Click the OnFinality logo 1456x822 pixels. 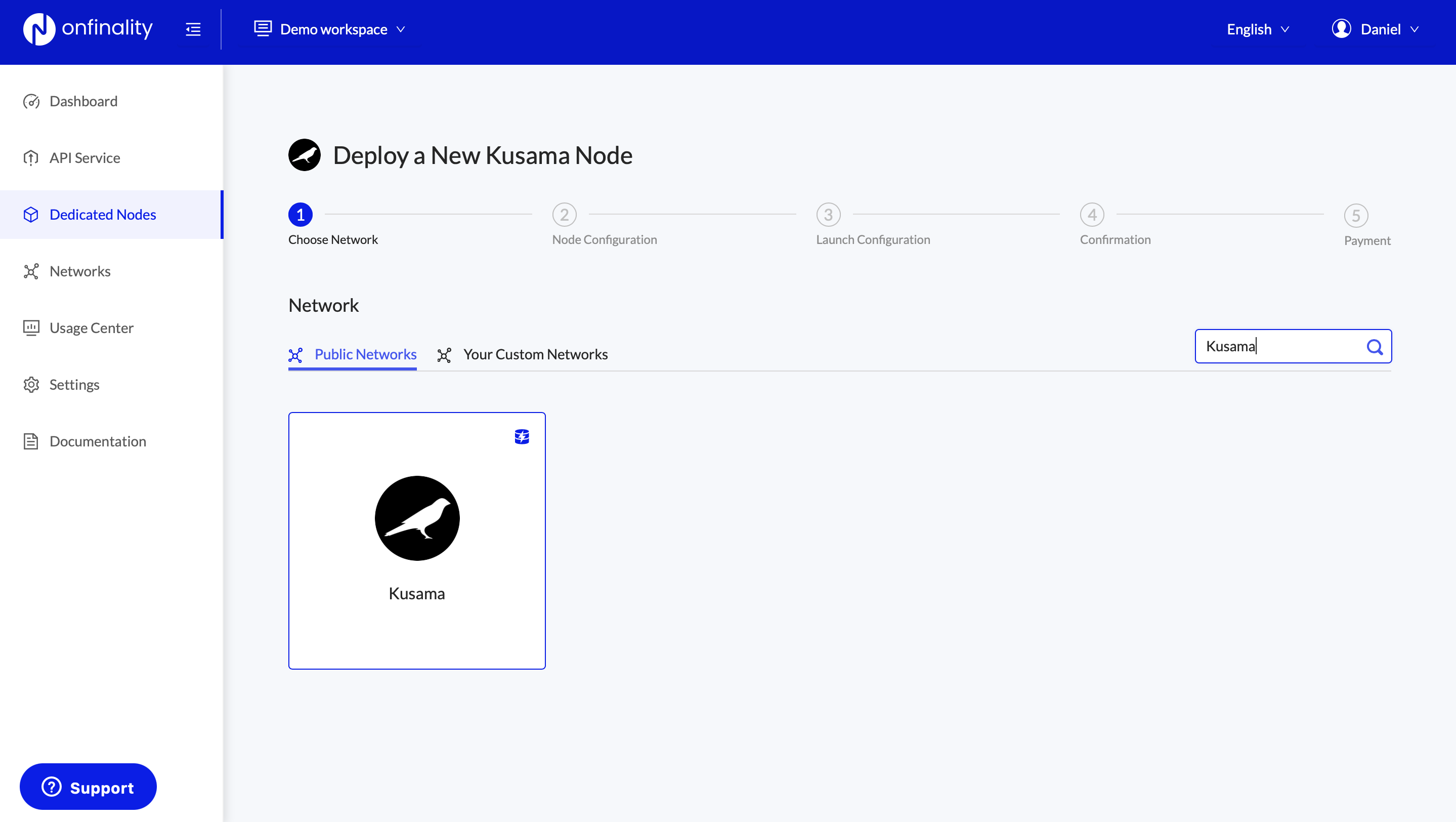[x=88, y=29]
